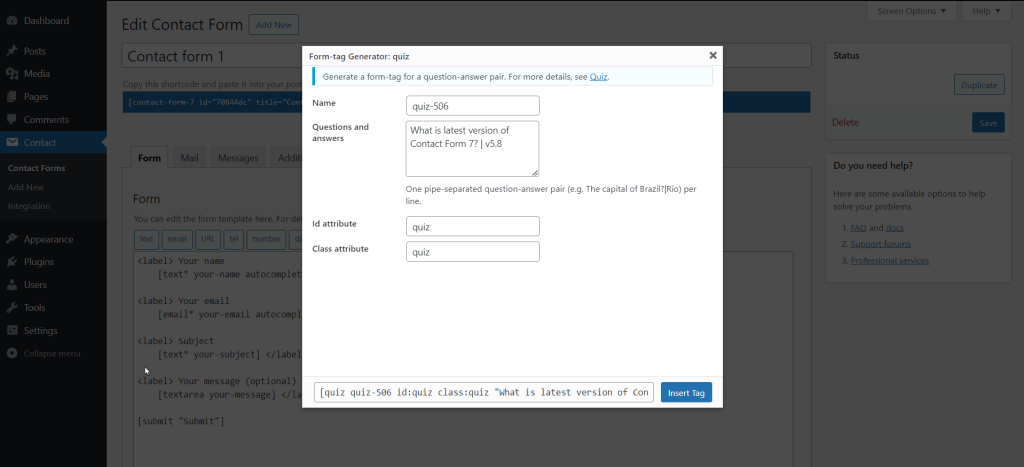This screenshot has height=467, width=1024.
Task: Close the Form-tag Generator dialog
Action: pos(712,56)
